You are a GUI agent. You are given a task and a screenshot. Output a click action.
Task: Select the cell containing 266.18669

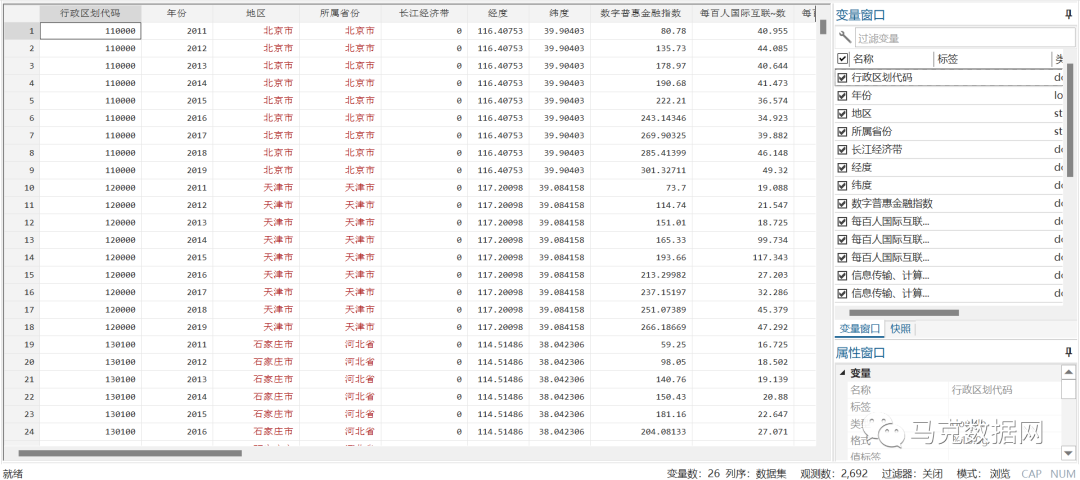click(x=641, y=327)
